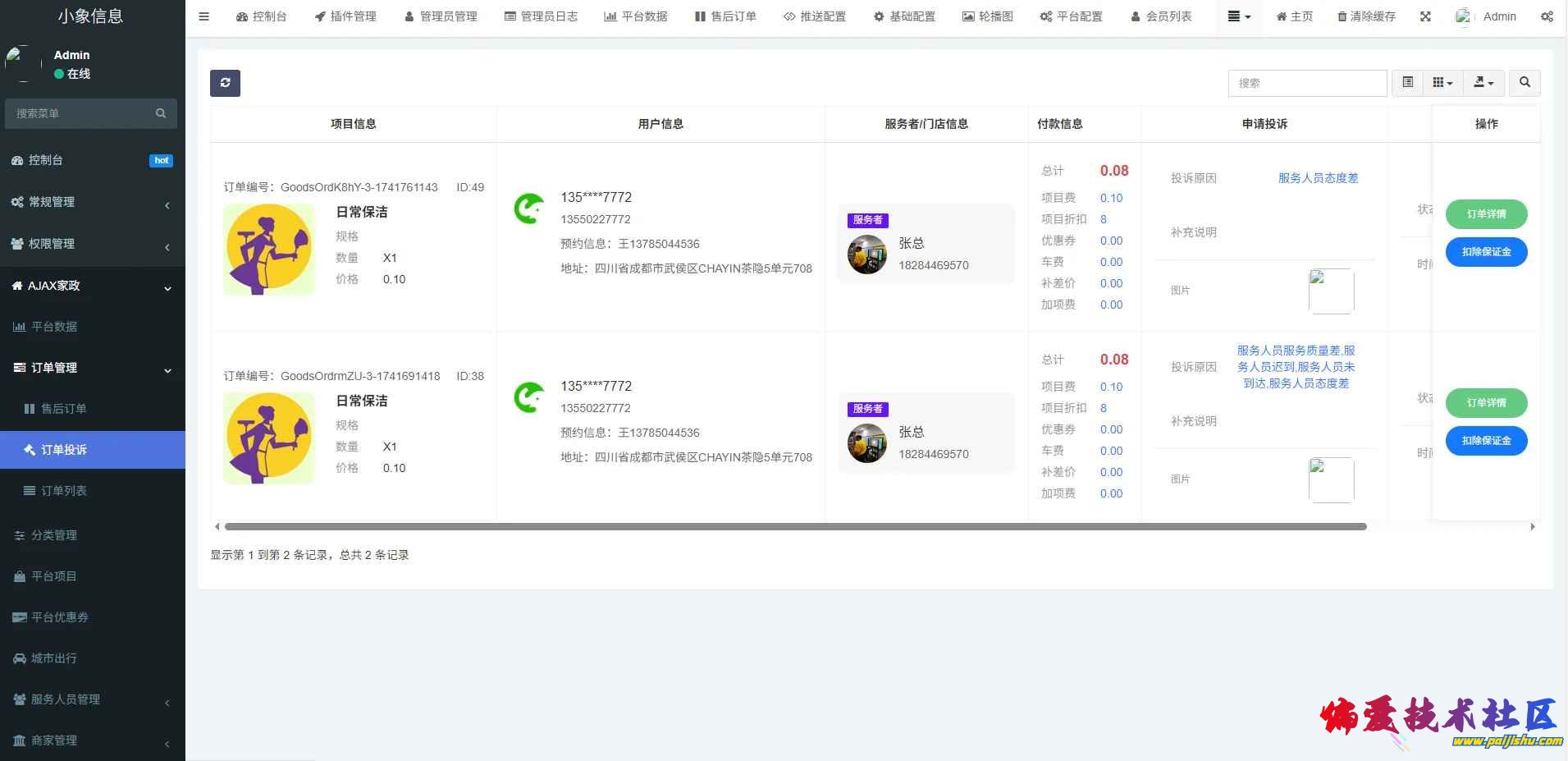Open the export data dropdown

click(1483, 83)
